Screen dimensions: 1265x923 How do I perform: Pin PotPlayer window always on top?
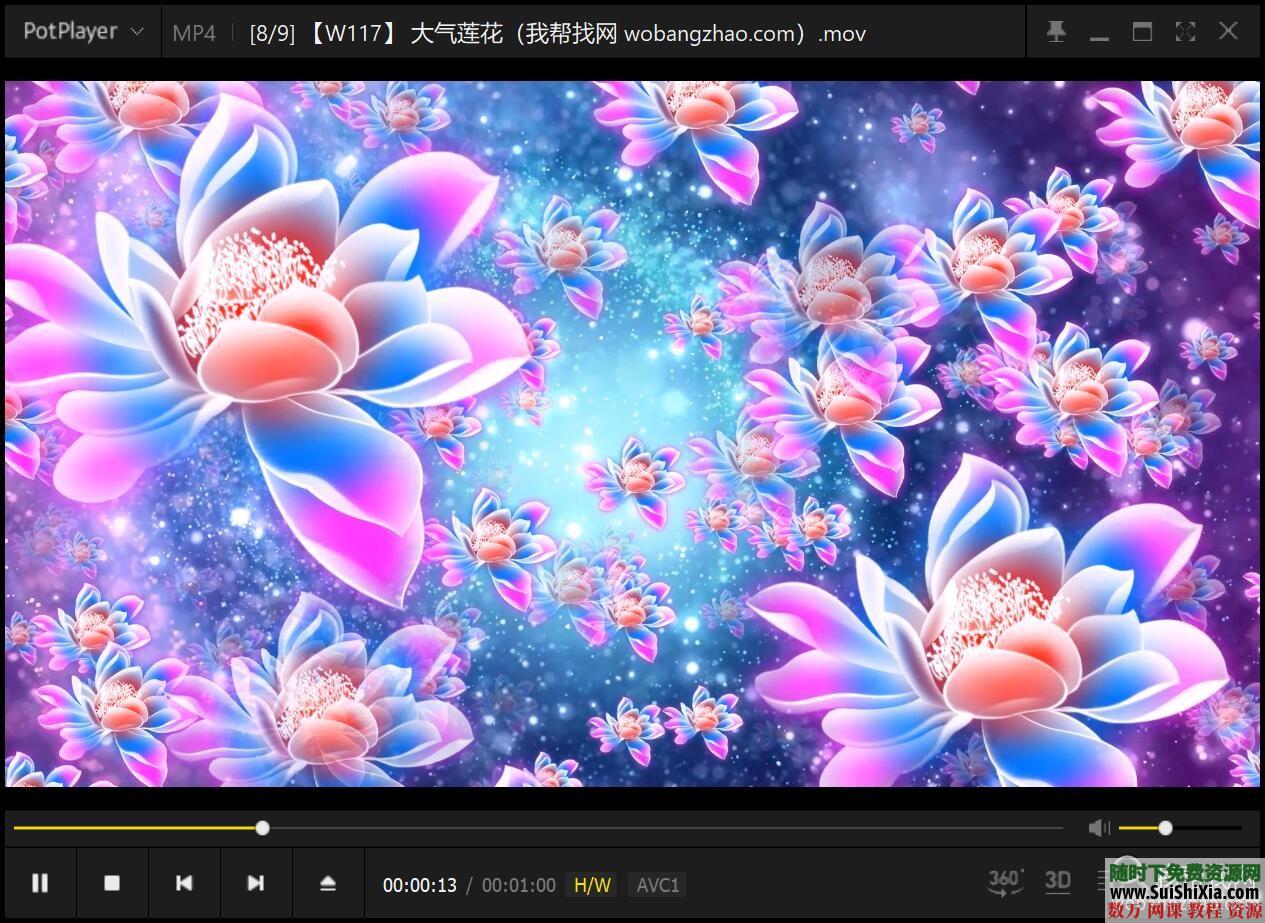tap(1056, 31)
